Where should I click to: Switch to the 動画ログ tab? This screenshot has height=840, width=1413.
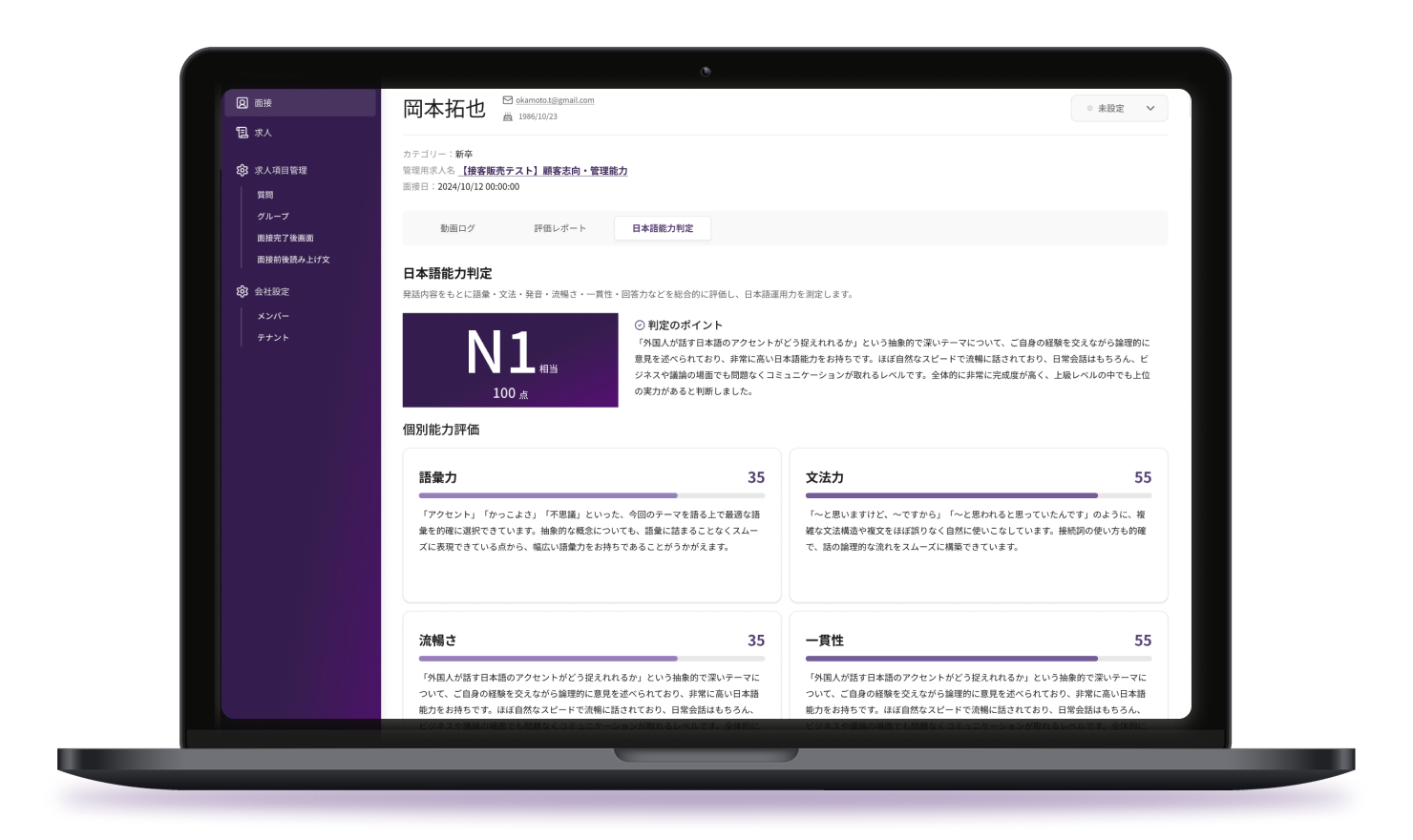tap(457, 228)
